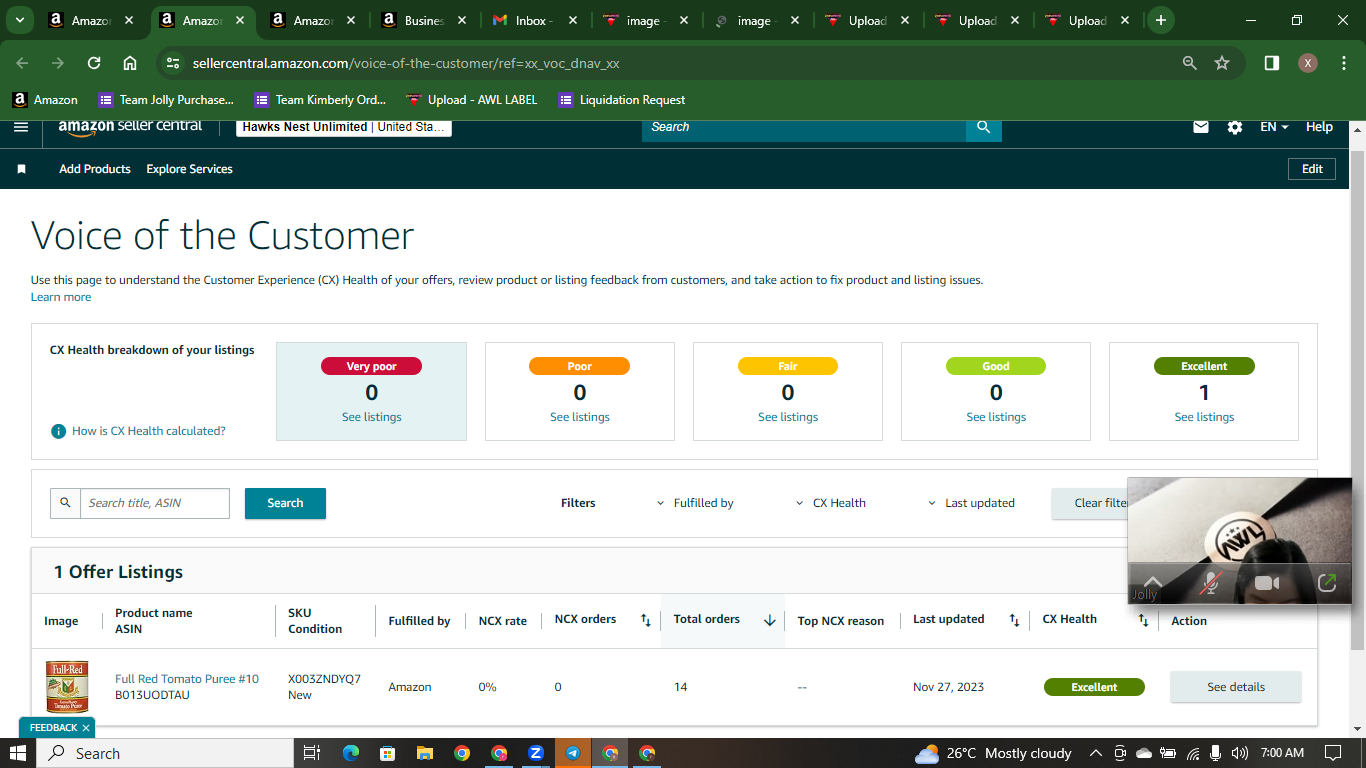The width and height of the screenshot is (1366, 768).
Task: Open the Hawks Nest Unlimited account switcher
Action: tap(344, 127)
